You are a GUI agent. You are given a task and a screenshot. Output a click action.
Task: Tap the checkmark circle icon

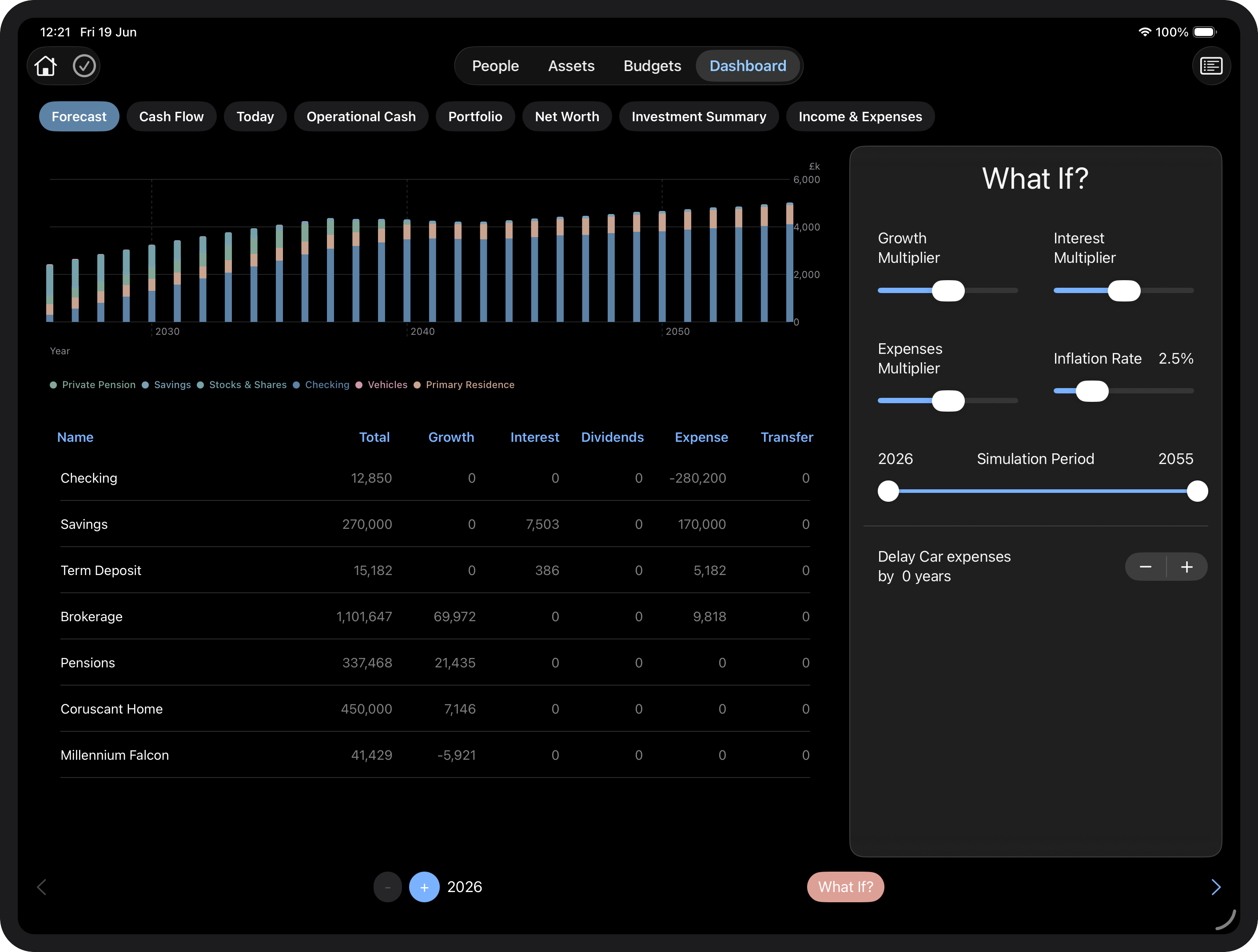(x=84, y=66)
